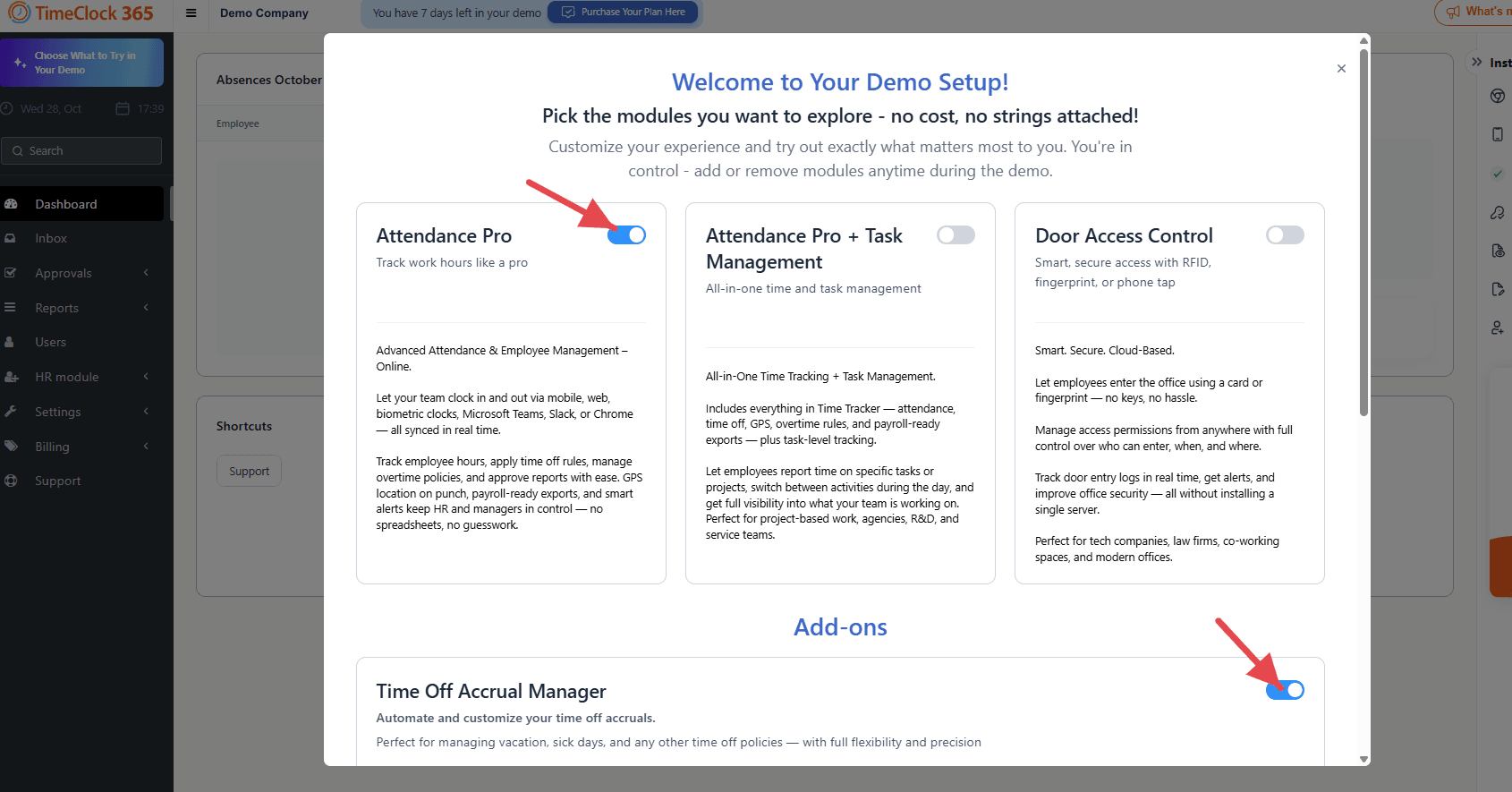Enable Attendance Pro + Task Management toggle
The height and width of the screenshot is (792, 1512).
pos(956,235)
